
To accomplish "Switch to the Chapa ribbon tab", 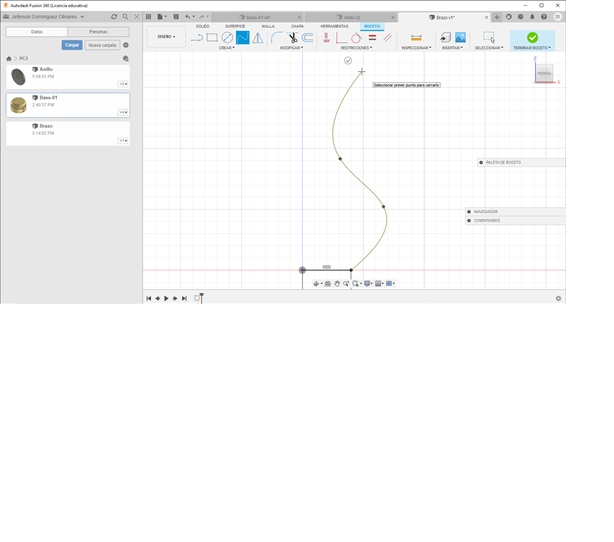I will [297, 26].
